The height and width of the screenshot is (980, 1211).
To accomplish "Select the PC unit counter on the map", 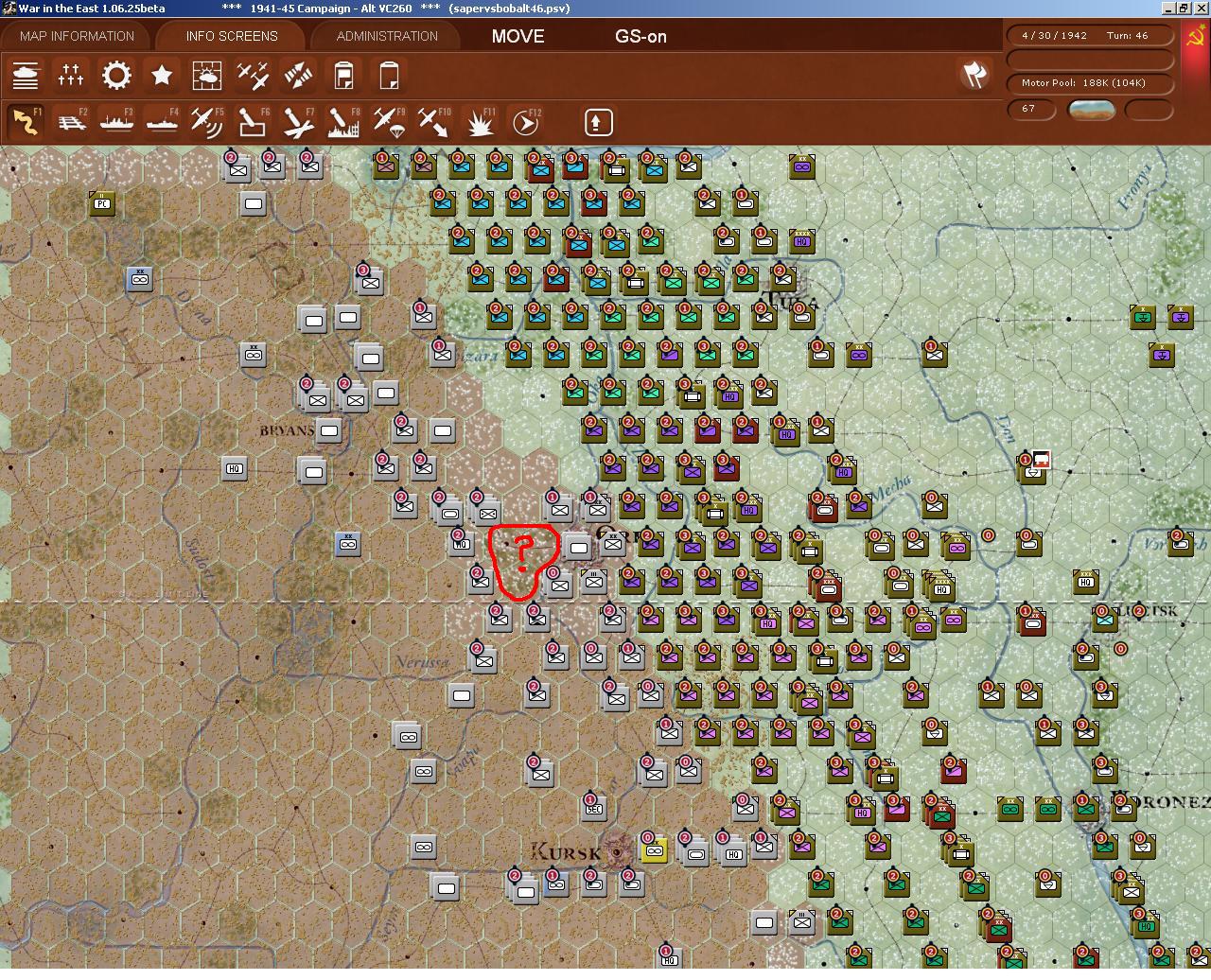I will tap(102, 202).
